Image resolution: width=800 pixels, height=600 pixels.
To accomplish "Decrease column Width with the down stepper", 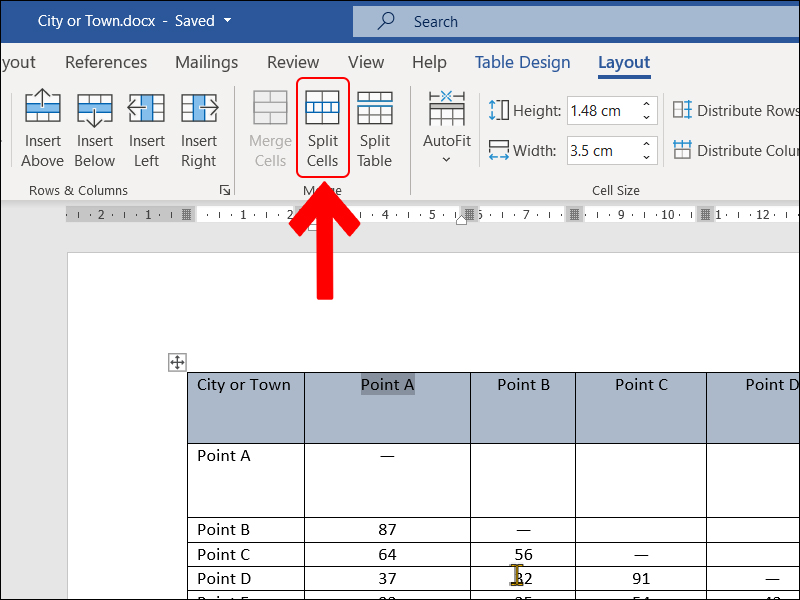I will [x=647, y=158].
